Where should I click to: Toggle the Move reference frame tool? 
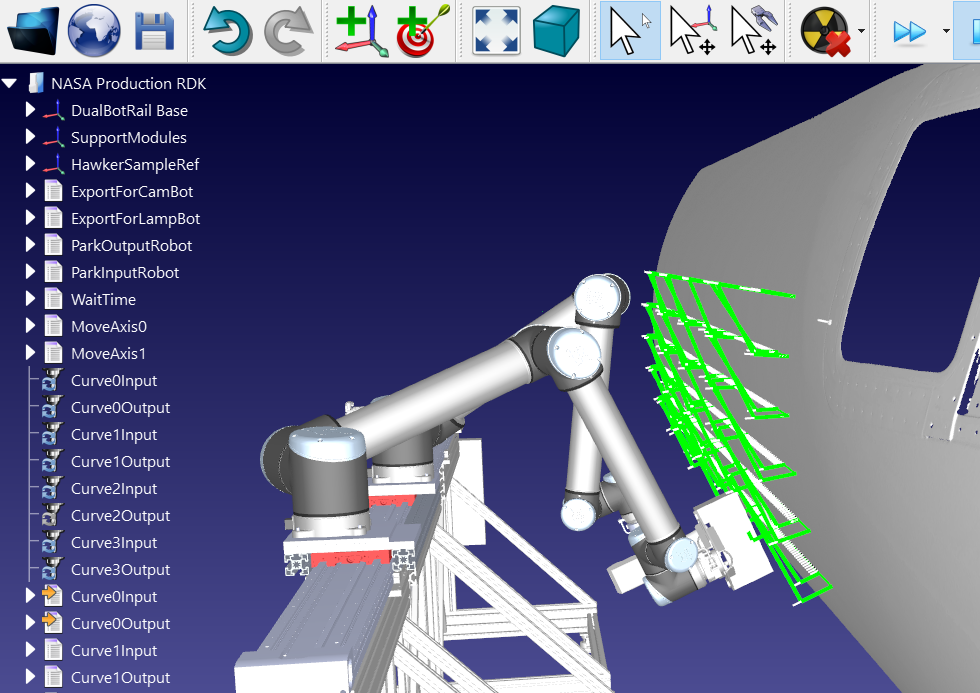(691, 31)
